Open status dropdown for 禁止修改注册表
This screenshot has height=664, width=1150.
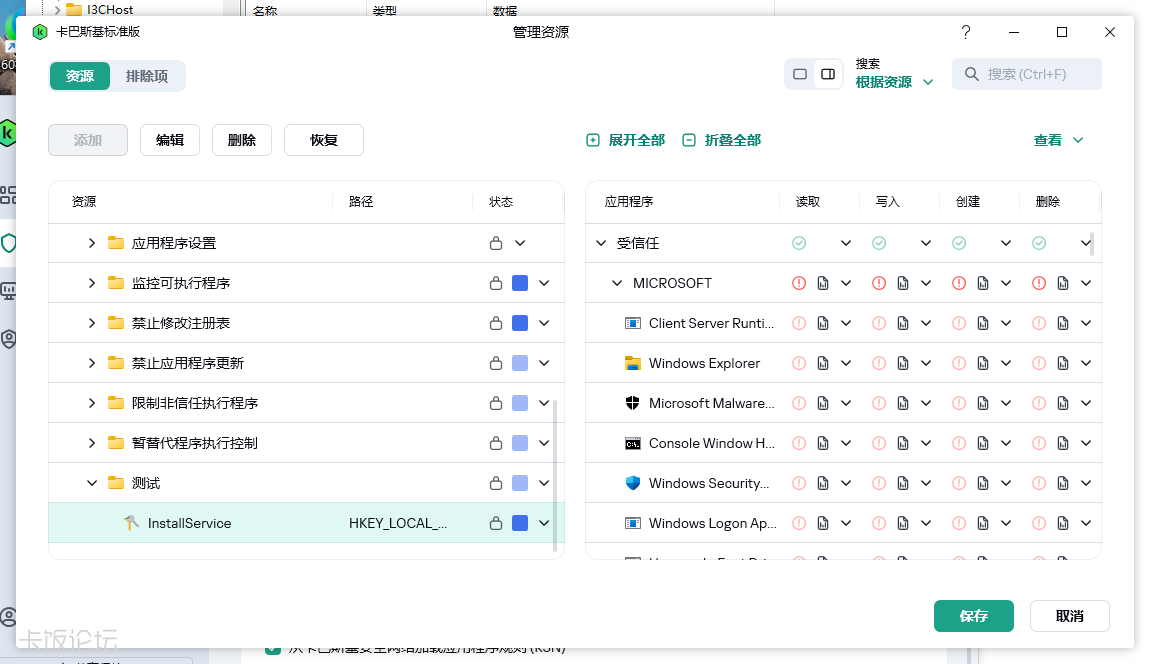point(544,323)
